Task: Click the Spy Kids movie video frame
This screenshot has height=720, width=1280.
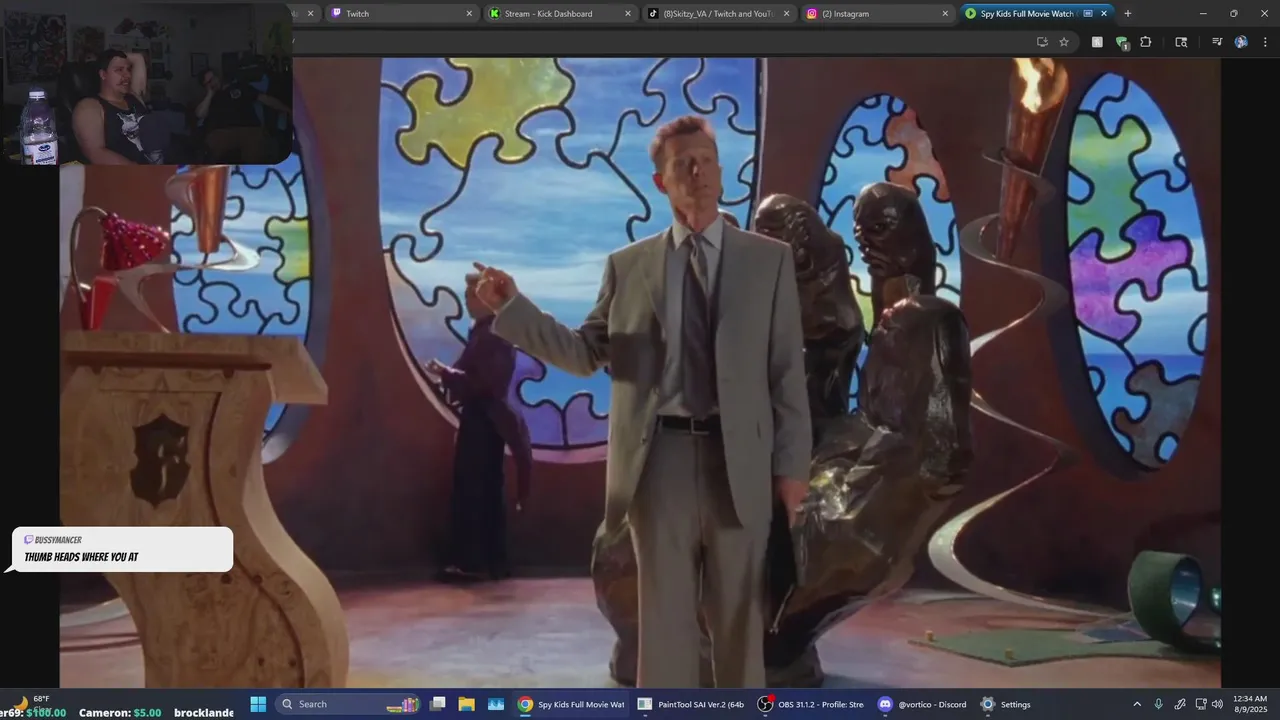Action: (640, 372)
